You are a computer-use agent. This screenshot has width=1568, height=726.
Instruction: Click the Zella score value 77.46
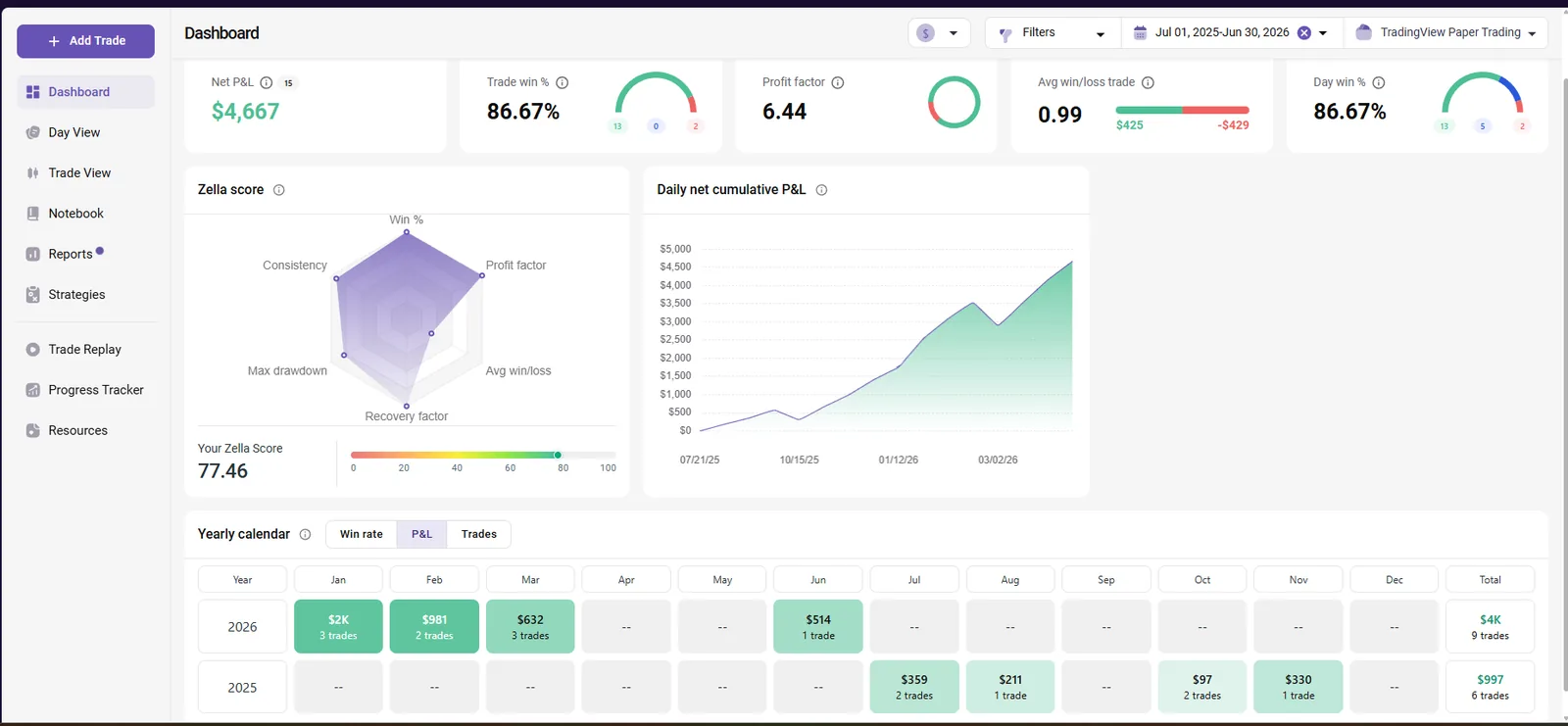tap(223, 471)
